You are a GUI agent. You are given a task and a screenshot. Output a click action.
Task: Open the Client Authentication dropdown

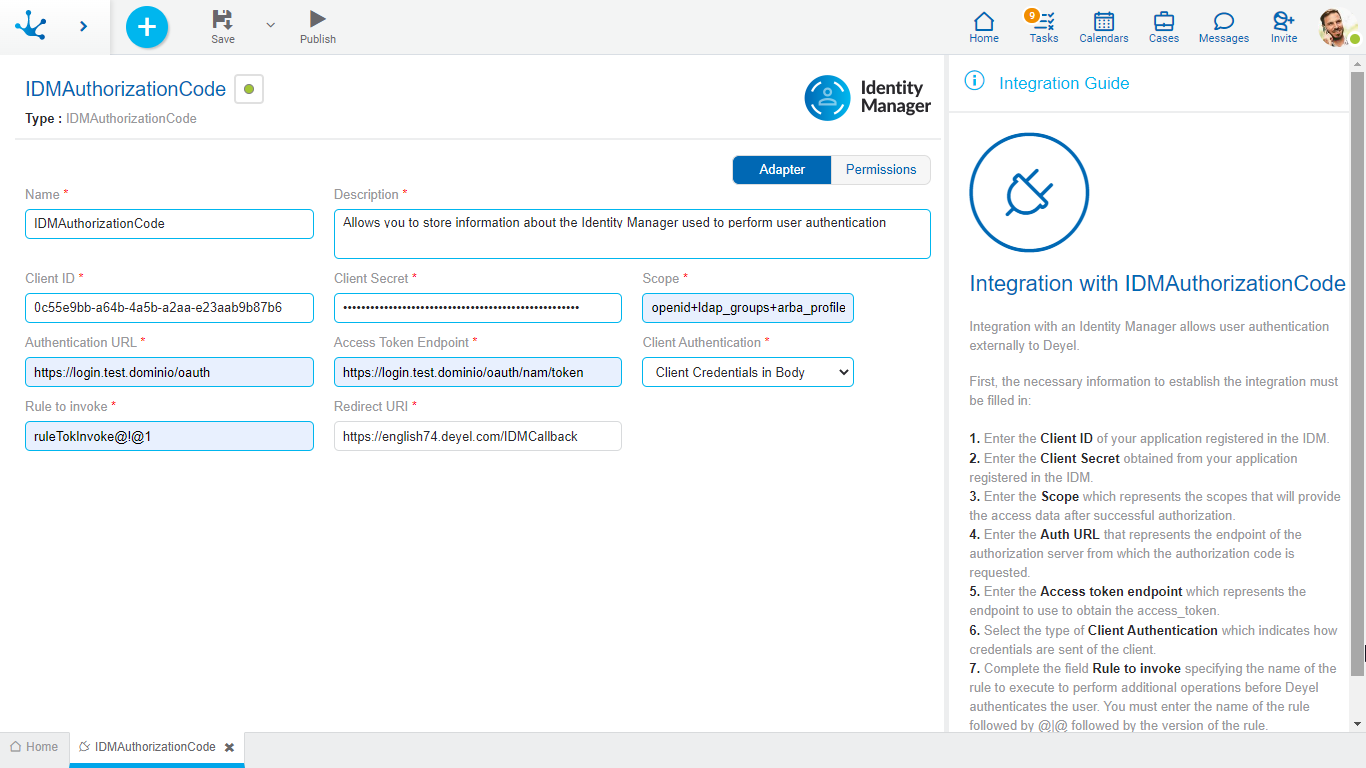point(748,372)
